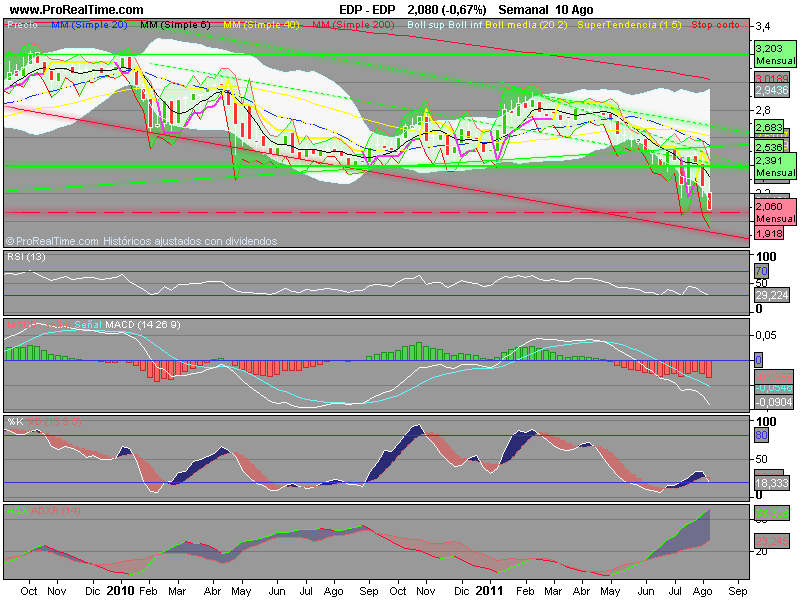The height and width of the screenshot is (600, 800).
Task: Click the green 33,308 ADX value tag
Action: coord(772,513)
